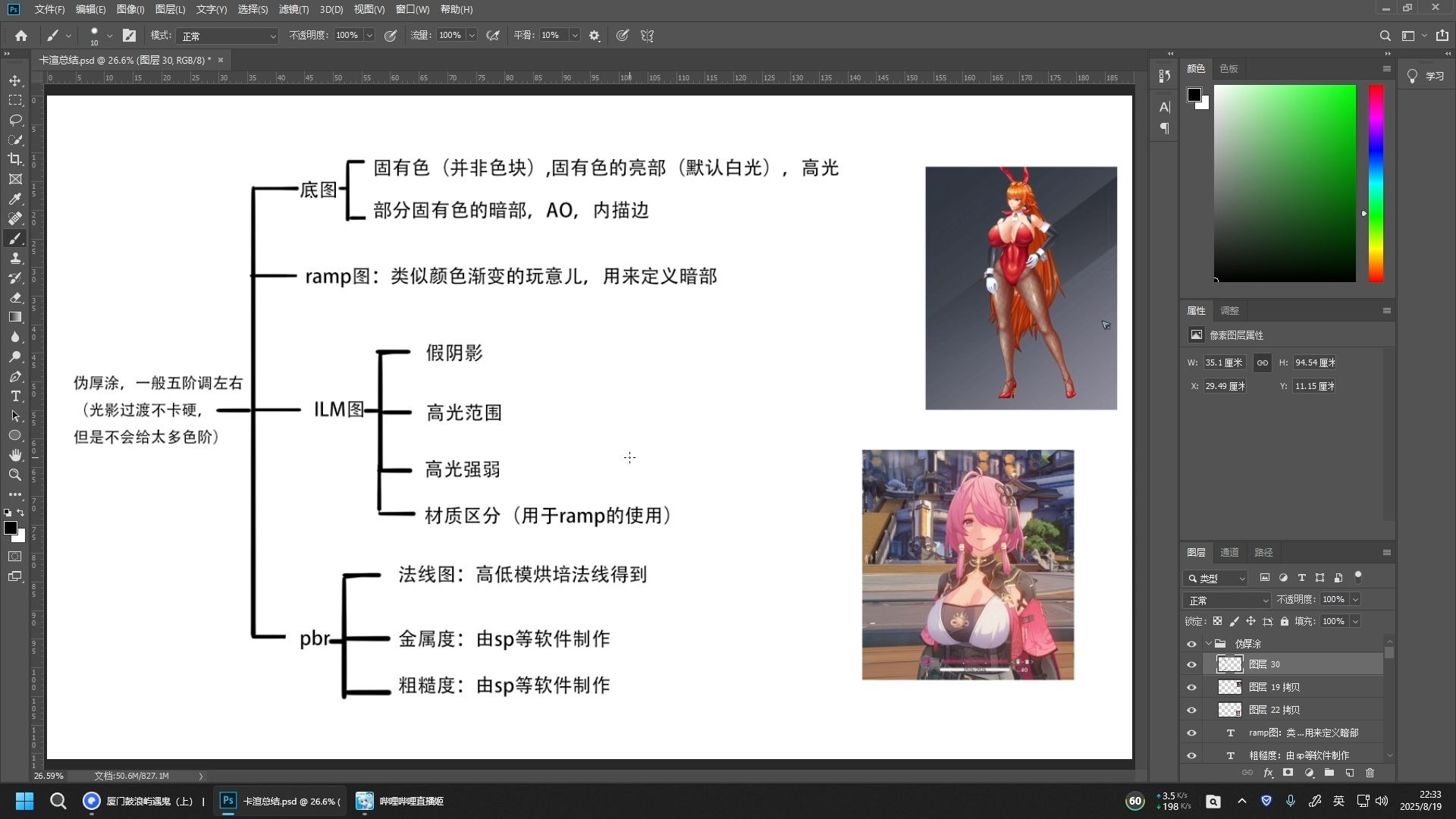Toggle link width and height

pyautogui.click(x=1262, y=362)
